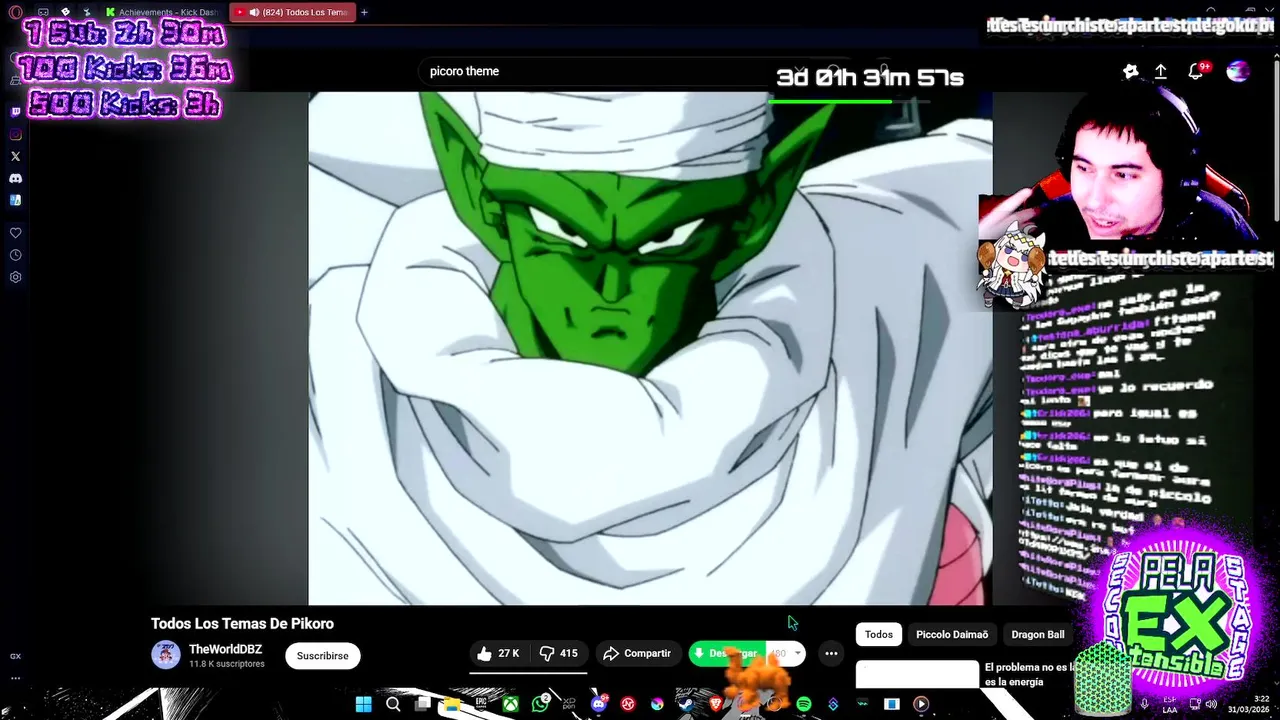The width and height of the screenshot is (1280, 720).
Task: Click video title Todos Los Temas De Pikoro
Action: (x=242, y=623)
